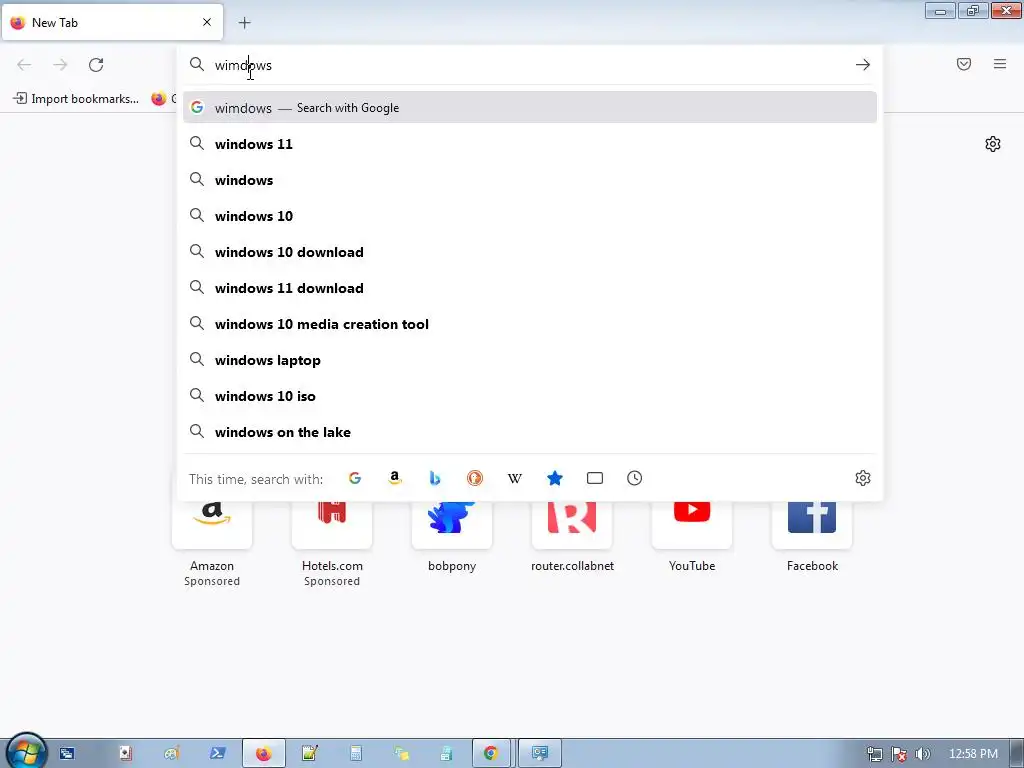Viewport: 1024px width, 768px height.
Task: Click the volume speaker tray icon
Action: coord(923,754)
